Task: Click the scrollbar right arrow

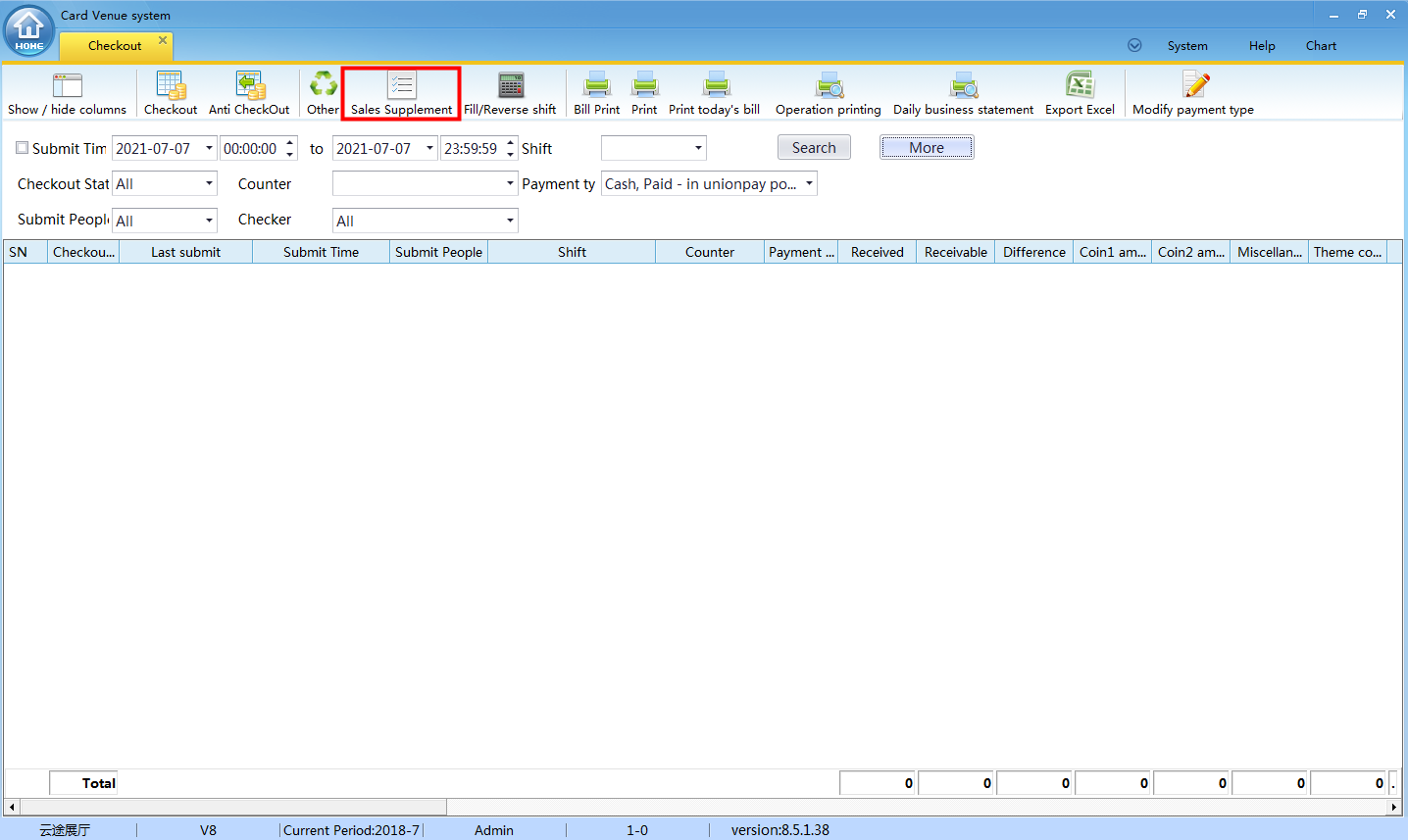Action: [1394, 807]
